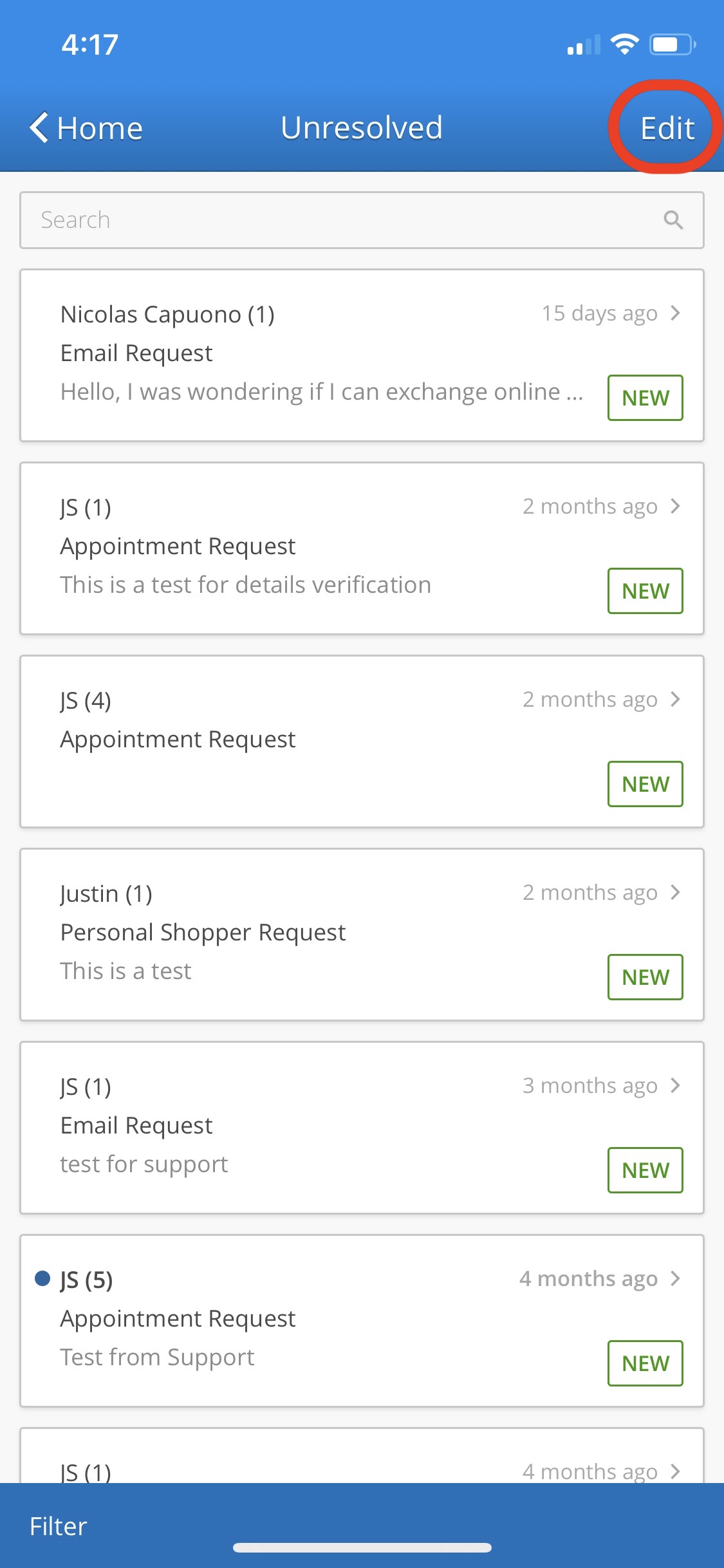Tap the battery indicator icon
This screenshot has height=1568, width=724.
pos(672,44)
